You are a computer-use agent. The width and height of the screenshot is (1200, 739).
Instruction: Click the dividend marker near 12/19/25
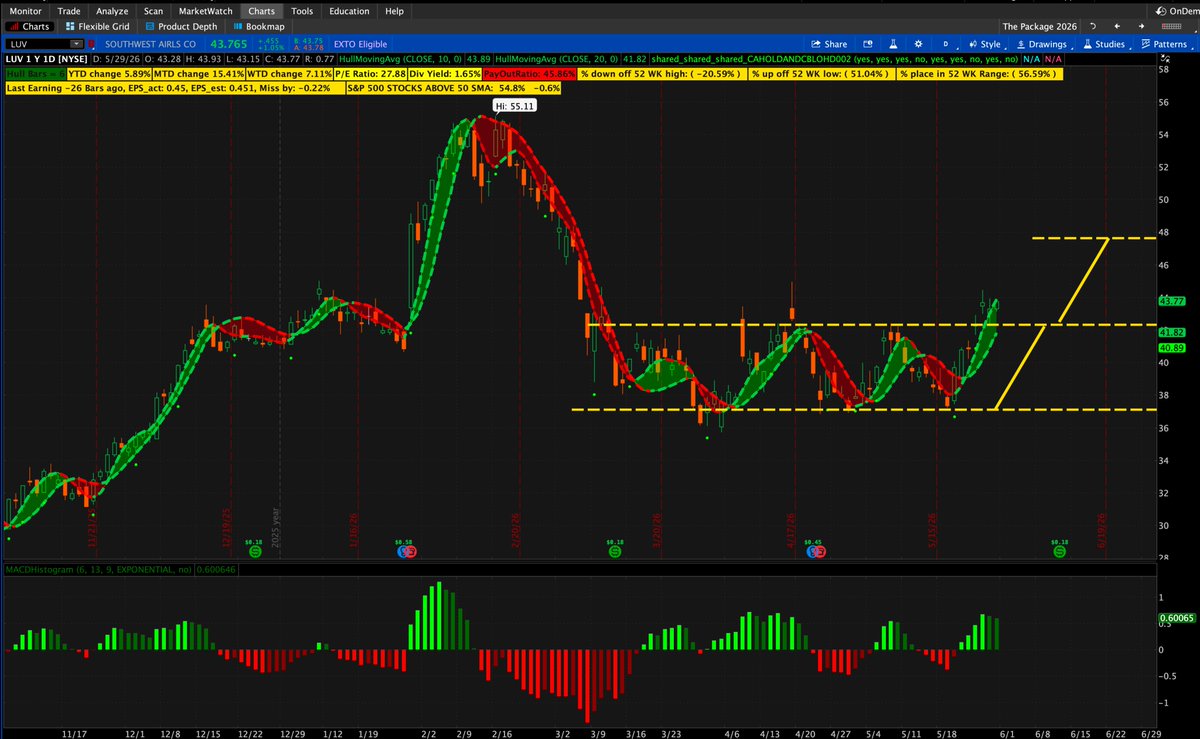pyautogui.click(x=254, y=551)
